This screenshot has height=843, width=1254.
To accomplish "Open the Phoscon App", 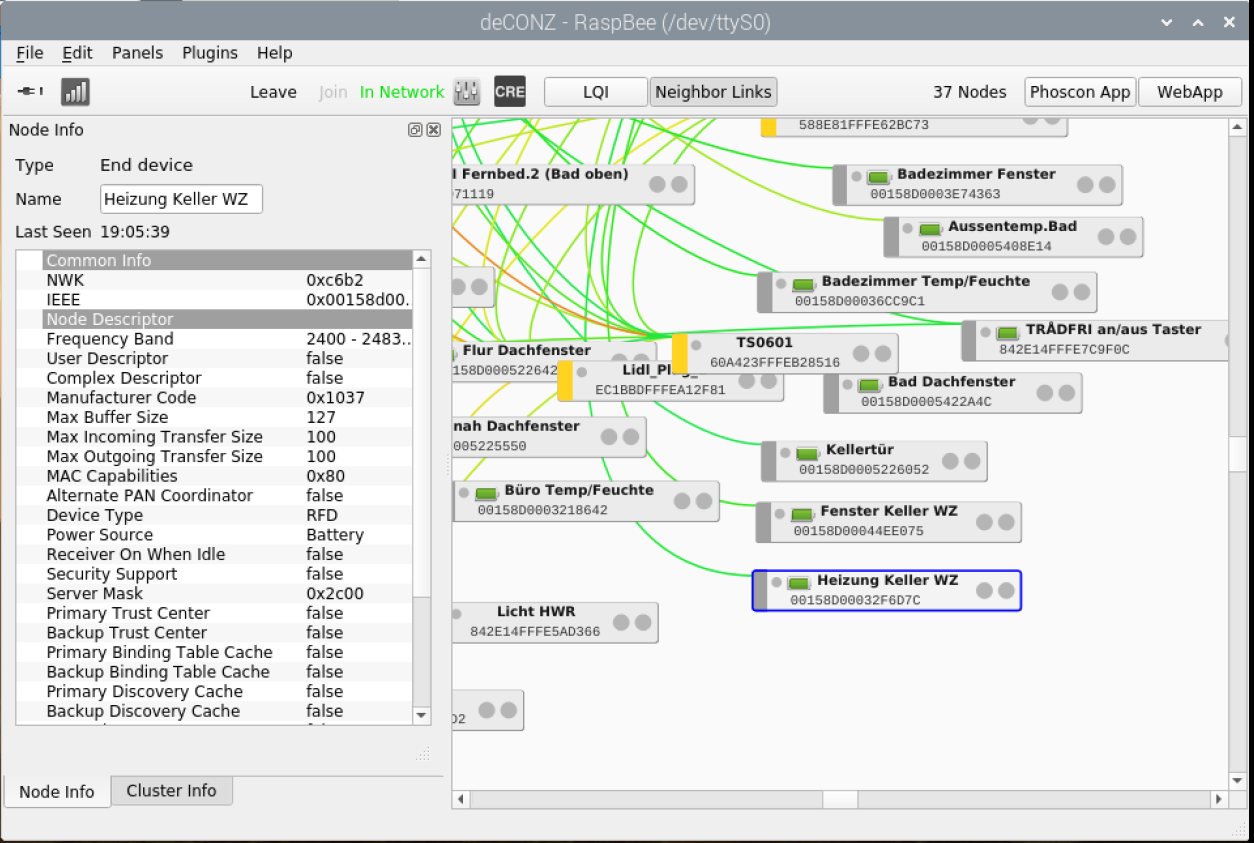I will 1081,92.
